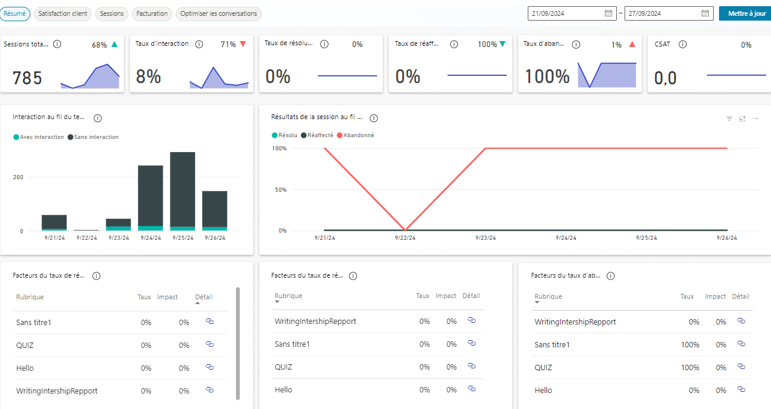
Task: Open detail link for Sans titre1 in abandon table
Action: [741, 344]
